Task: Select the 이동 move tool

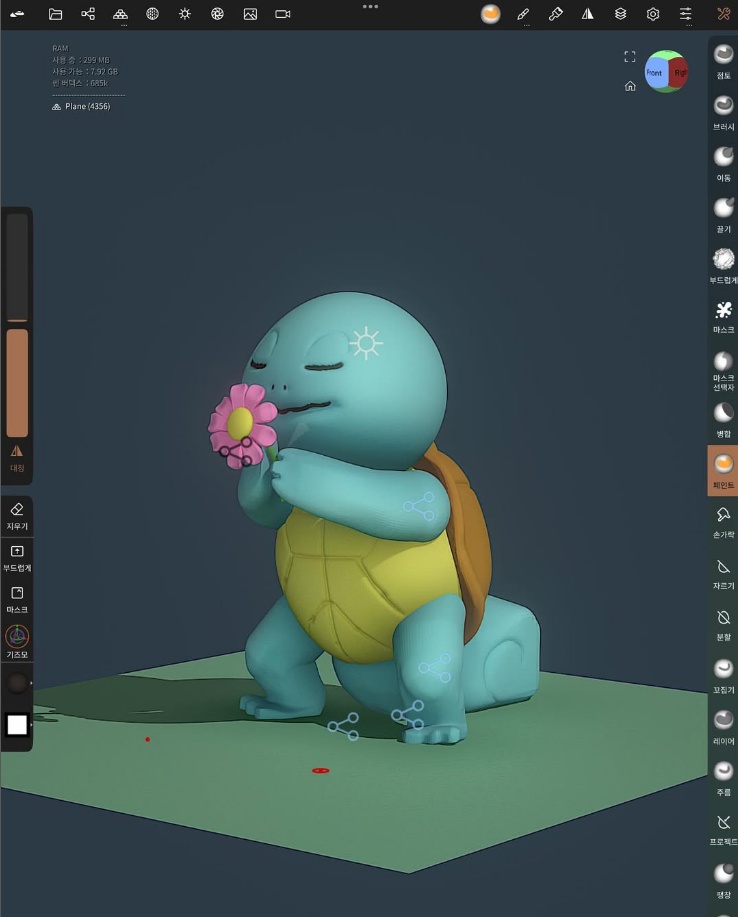Action: pyautogui.click(x=723, y=164)
